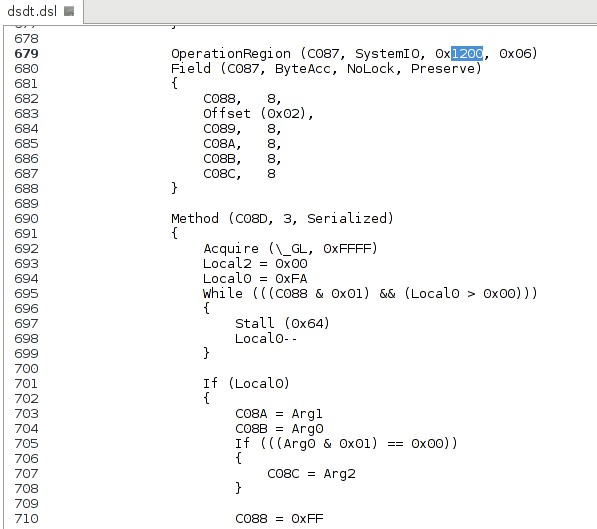
Task: Place cursor on Method C08D declaration
Action: (282, 219)
